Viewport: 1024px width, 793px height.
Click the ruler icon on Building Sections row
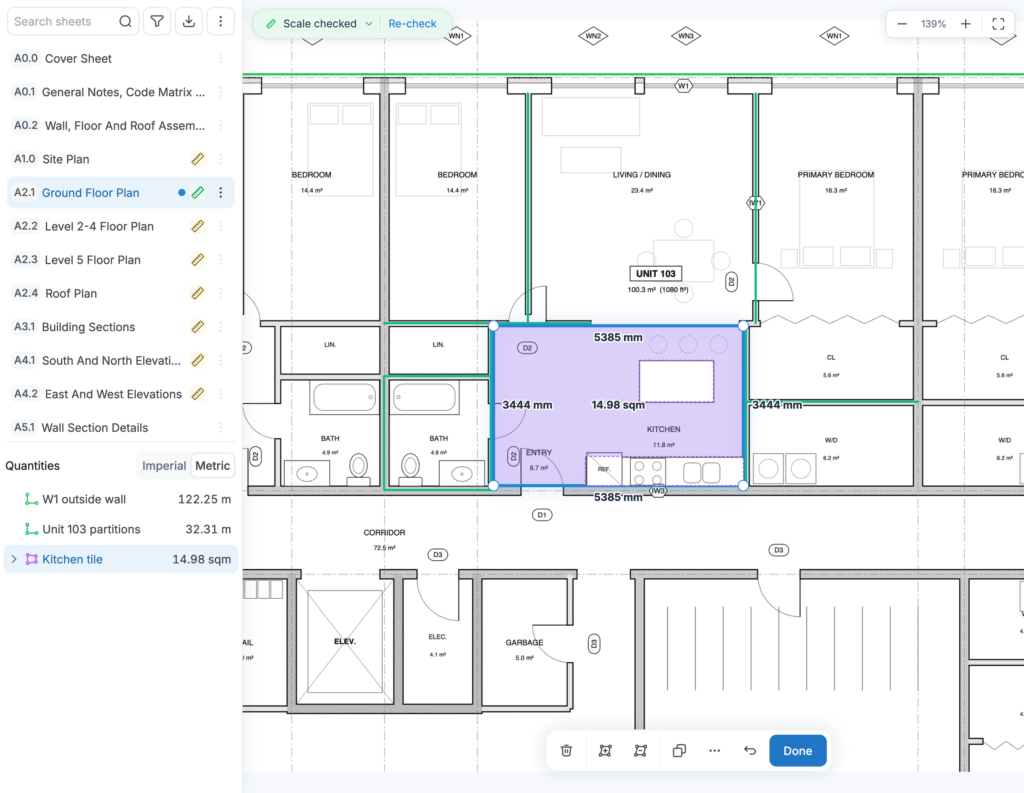coord(197,327)
